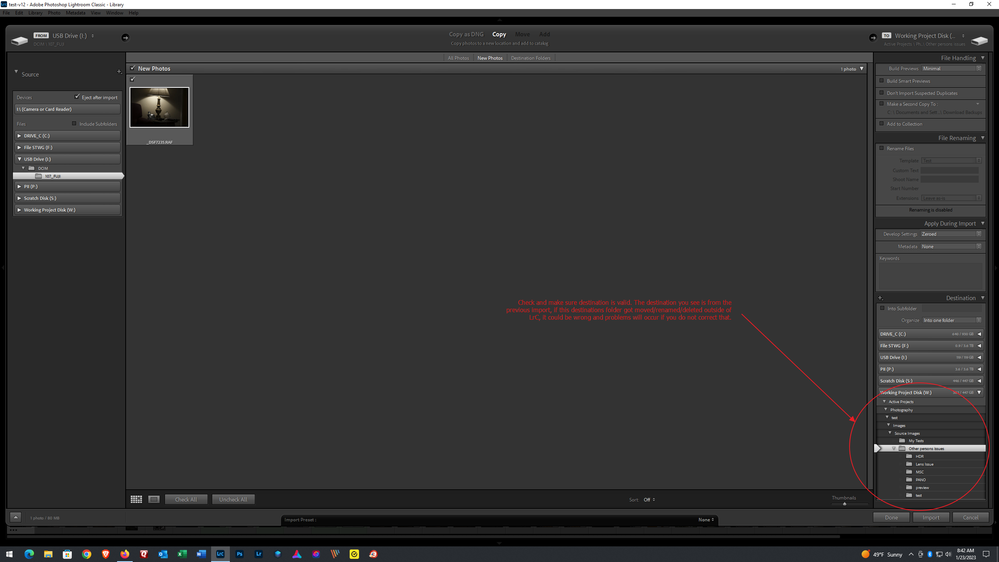Launch Microsoft Edge from taskbar

click(x=29, y=554)
